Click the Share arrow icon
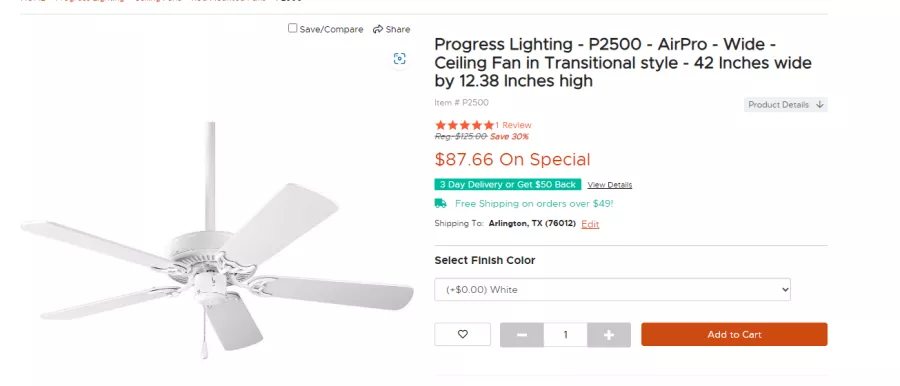 pyautogui.click(x=378, y=29)
